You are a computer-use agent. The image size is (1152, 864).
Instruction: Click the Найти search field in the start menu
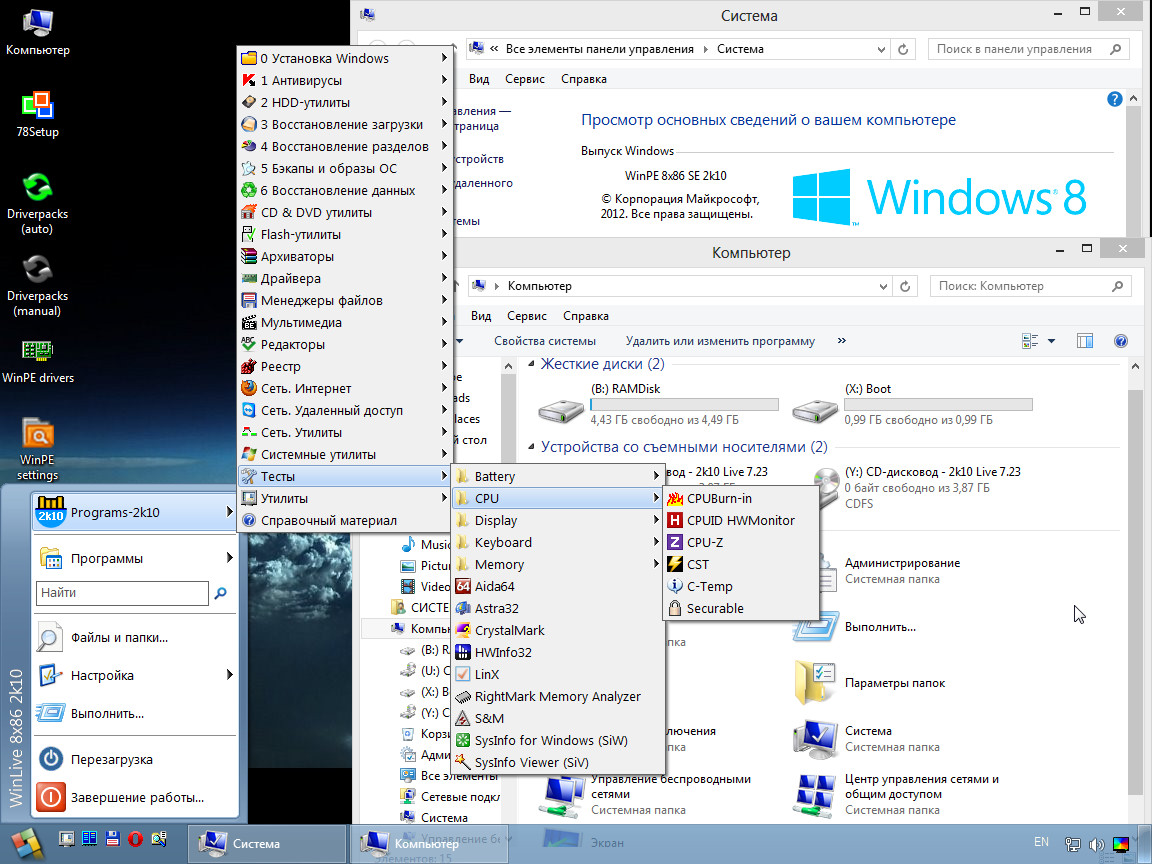pos(122,593)
